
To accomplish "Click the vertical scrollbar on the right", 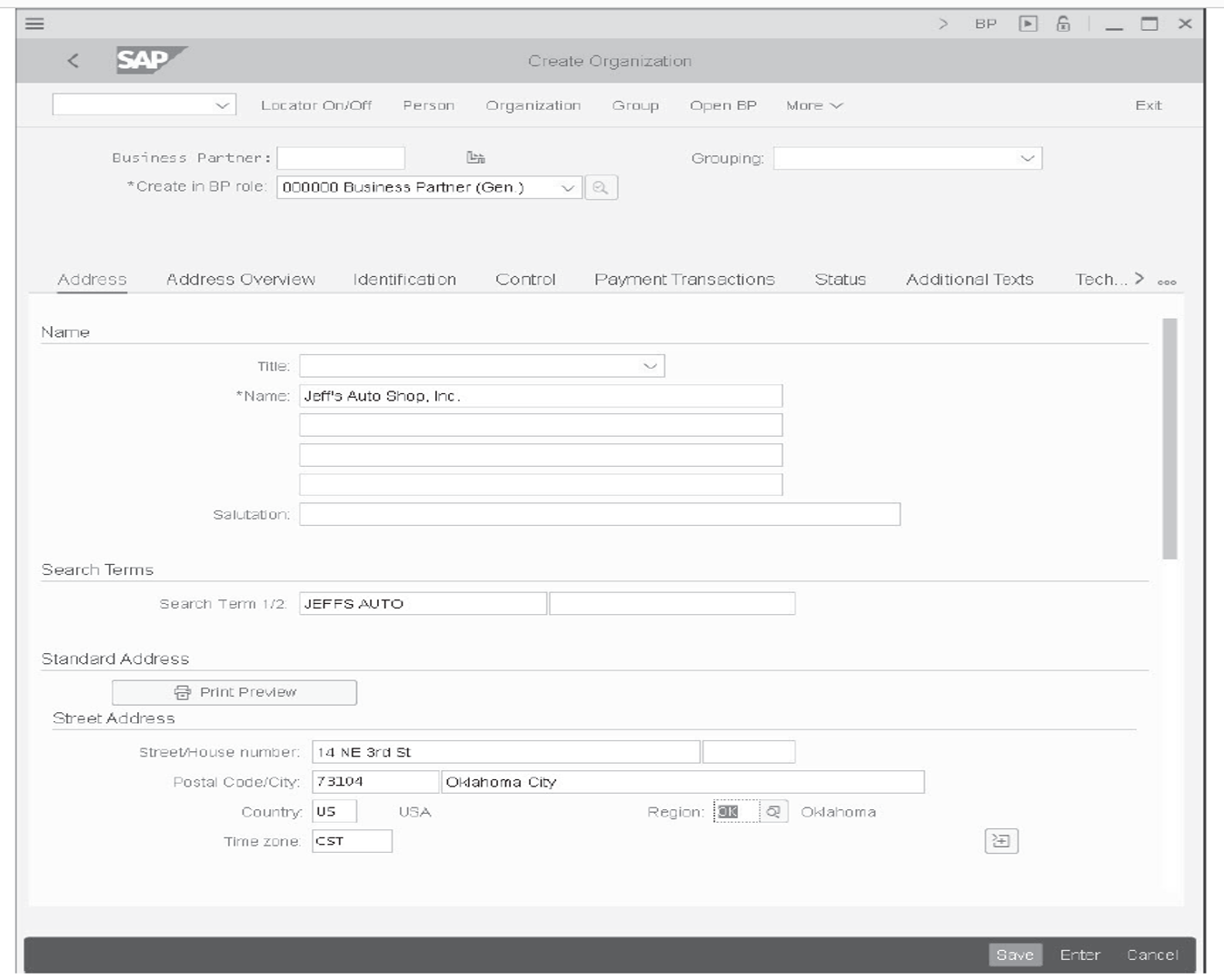I will coord(1169,438).
